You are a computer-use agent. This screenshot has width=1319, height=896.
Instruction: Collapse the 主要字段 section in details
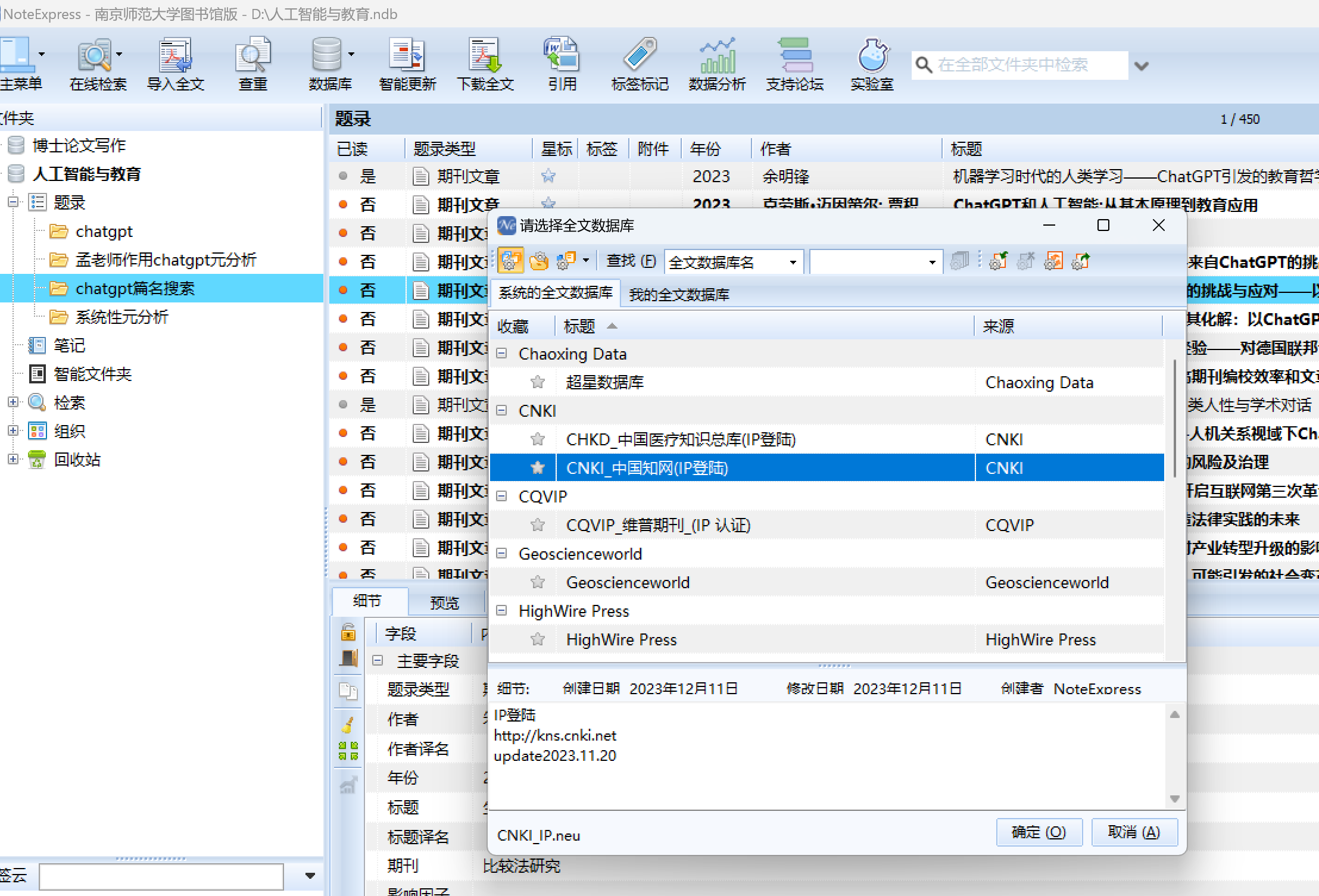point(378,660)
